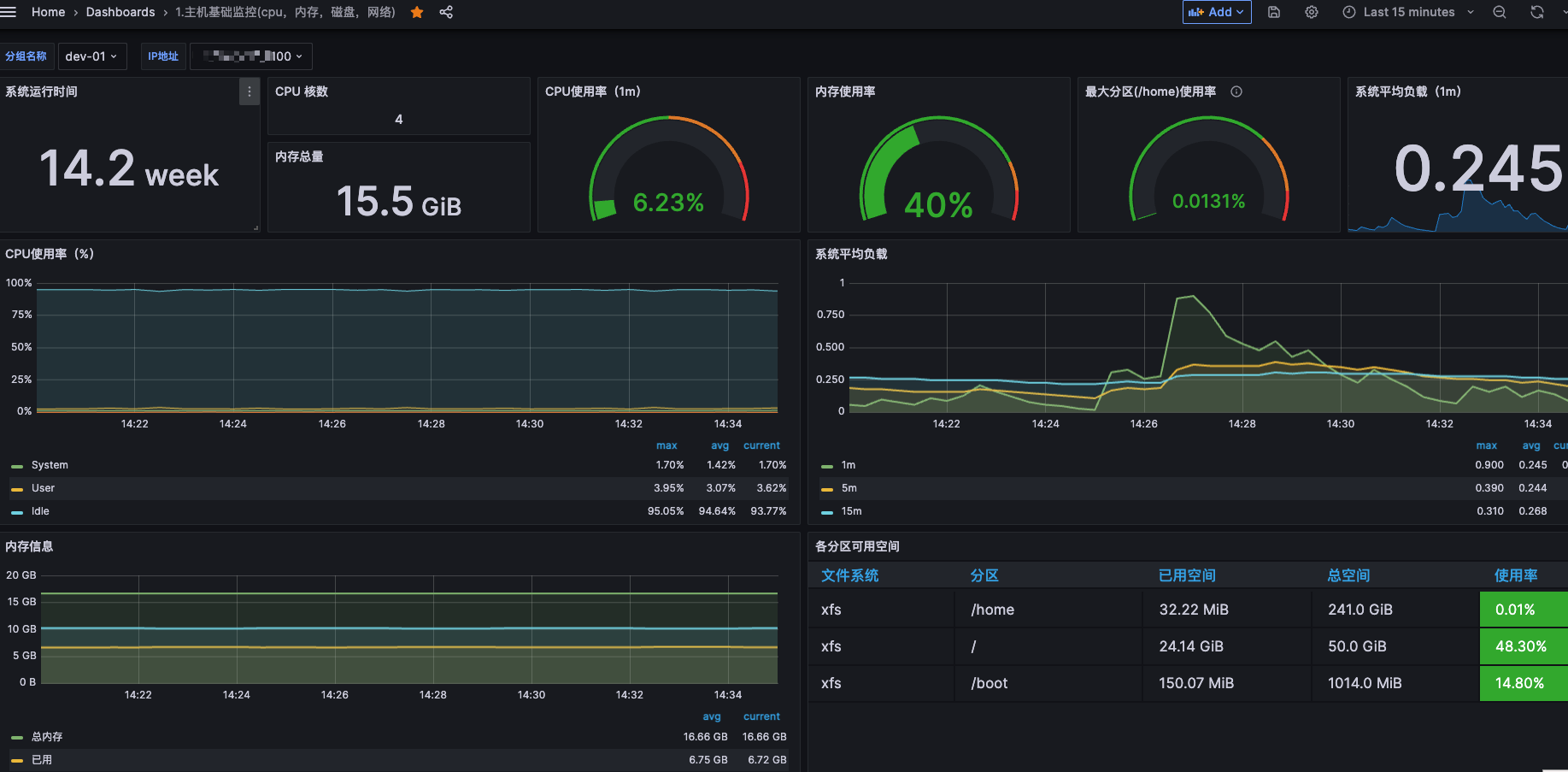Show info tooltip for 最大分区(/home)使用率
This screenshot has height=772, width=1568.
point(1236,91)
